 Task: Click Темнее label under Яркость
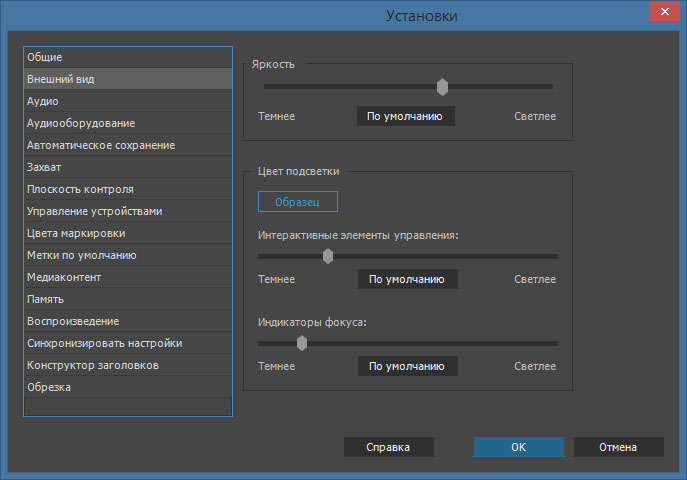(x=276, y=116)
